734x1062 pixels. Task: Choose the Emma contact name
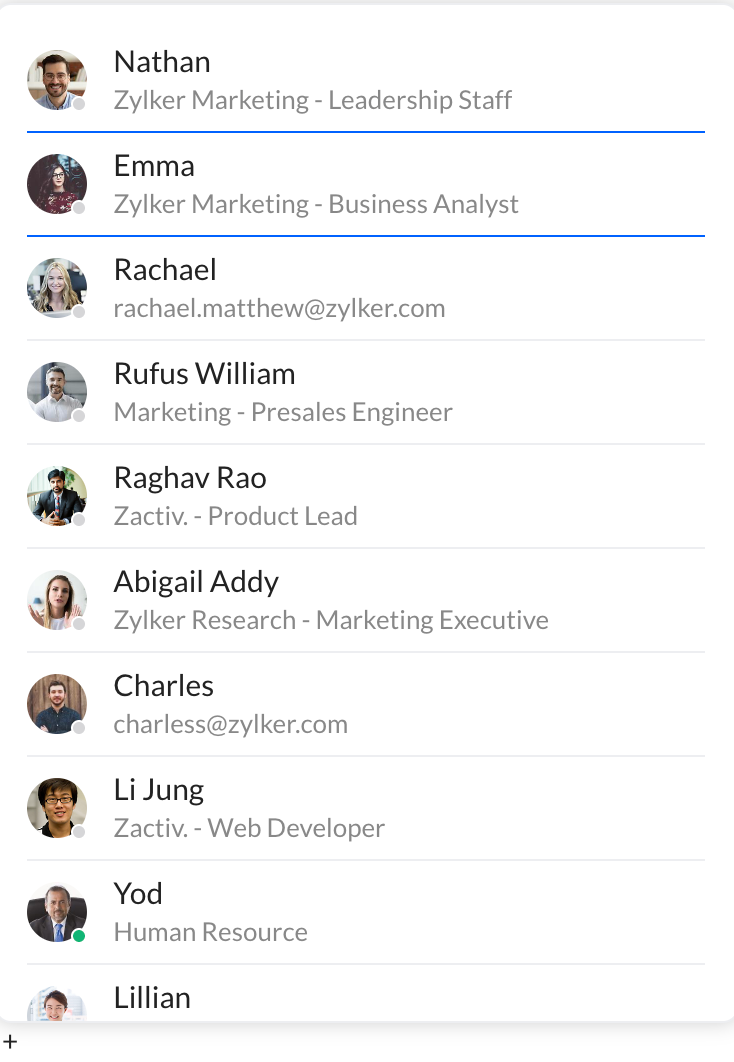[154, 166]
